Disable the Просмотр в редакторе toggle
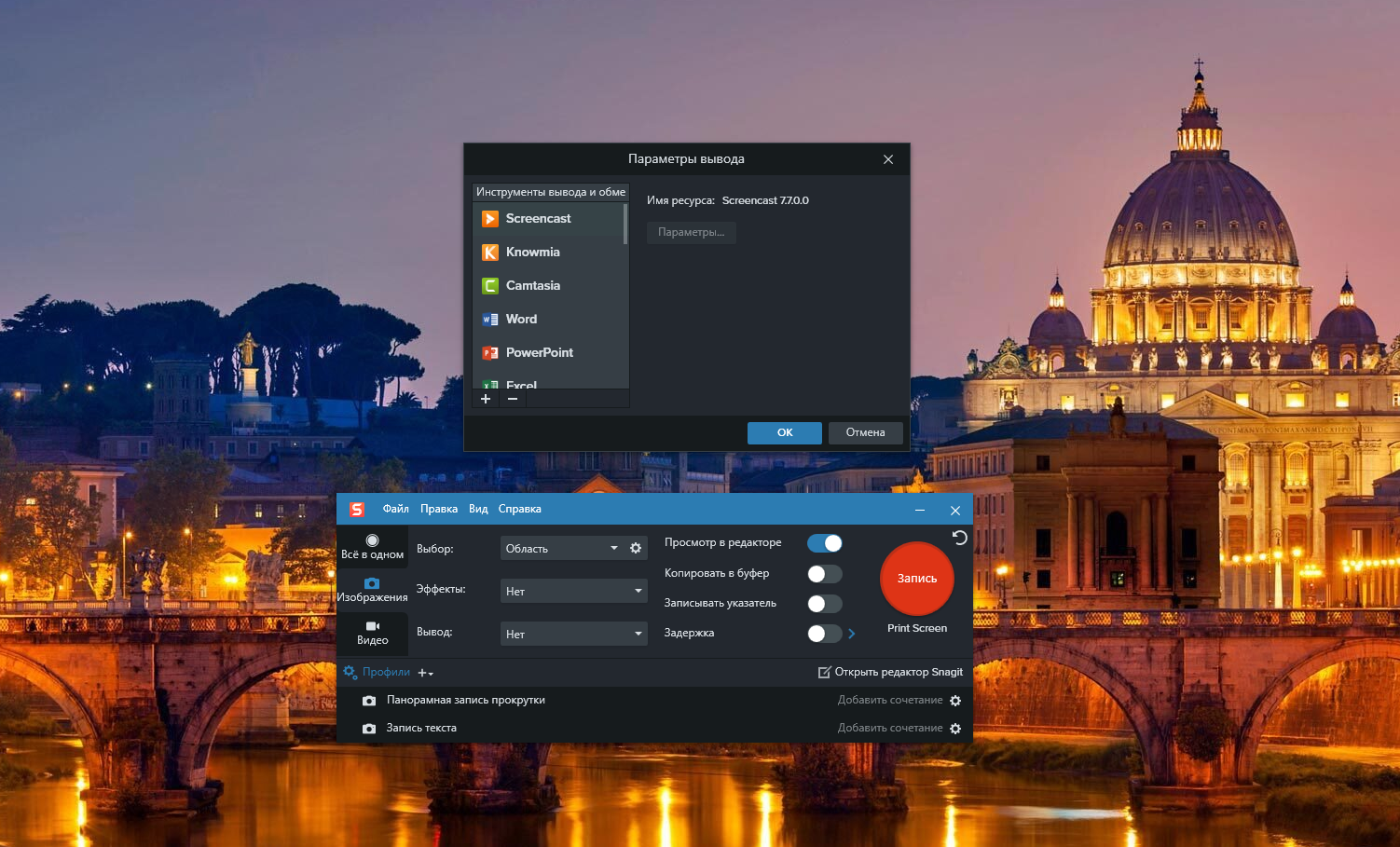 click(x=824, y=542)
